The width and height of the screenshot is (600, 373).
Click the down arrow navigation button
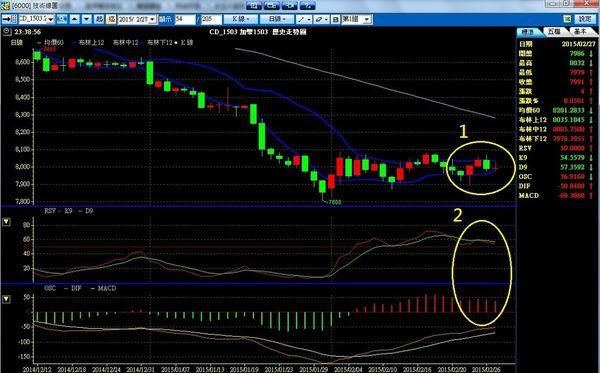(x=87, y=19)
